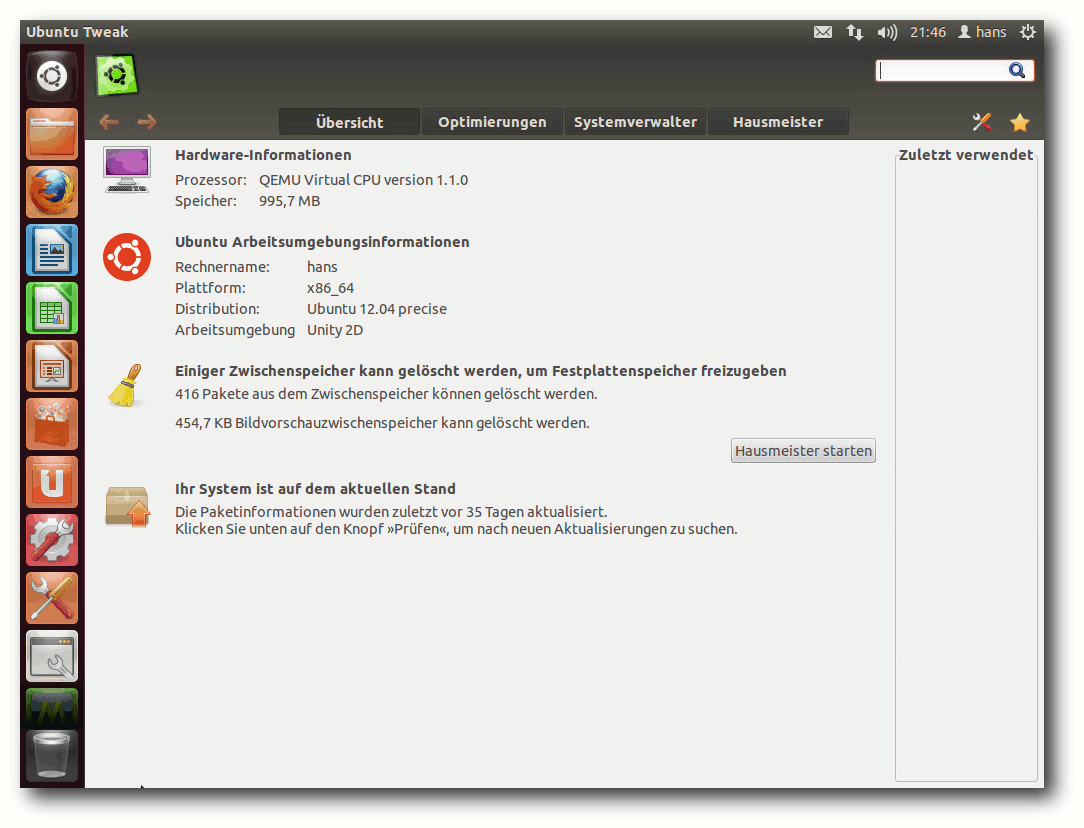Click the Einiger Zwischenspeicher heading
The width and height of the screenshot is (1084, 828).
click(x=480, y=371)
